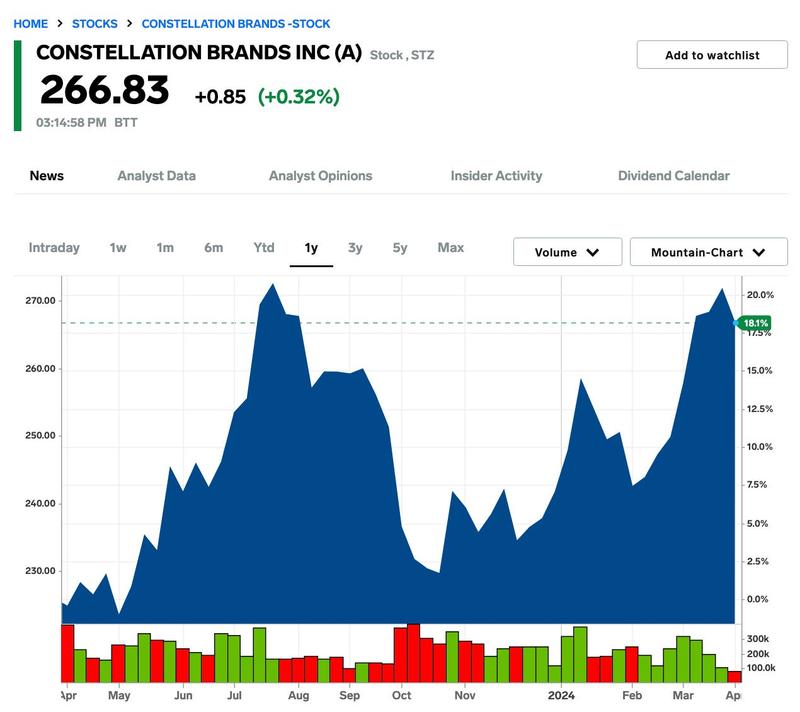The image size is (800, 712).
Task: Click the Oct label on time axis
Action: 402,696
